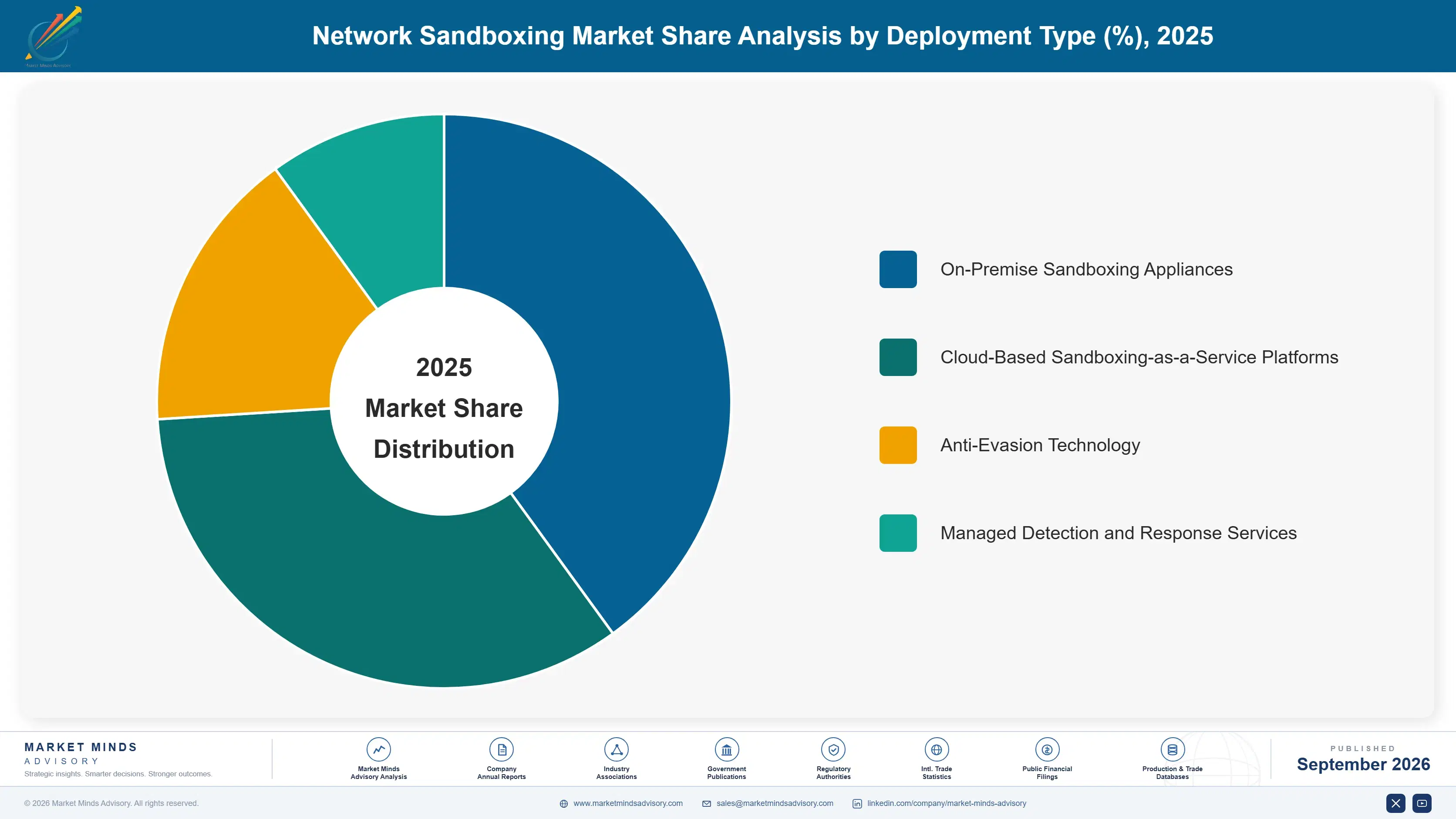
Task: Click the Public Financial Filings icon
Action: tap(1047, 749)
